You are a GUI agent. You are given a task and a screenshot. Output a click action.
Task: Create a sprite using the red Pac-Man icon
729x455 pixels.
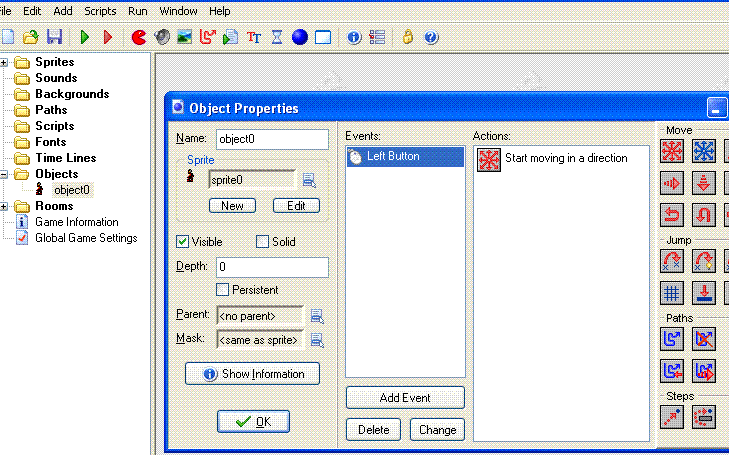point(139,37)
